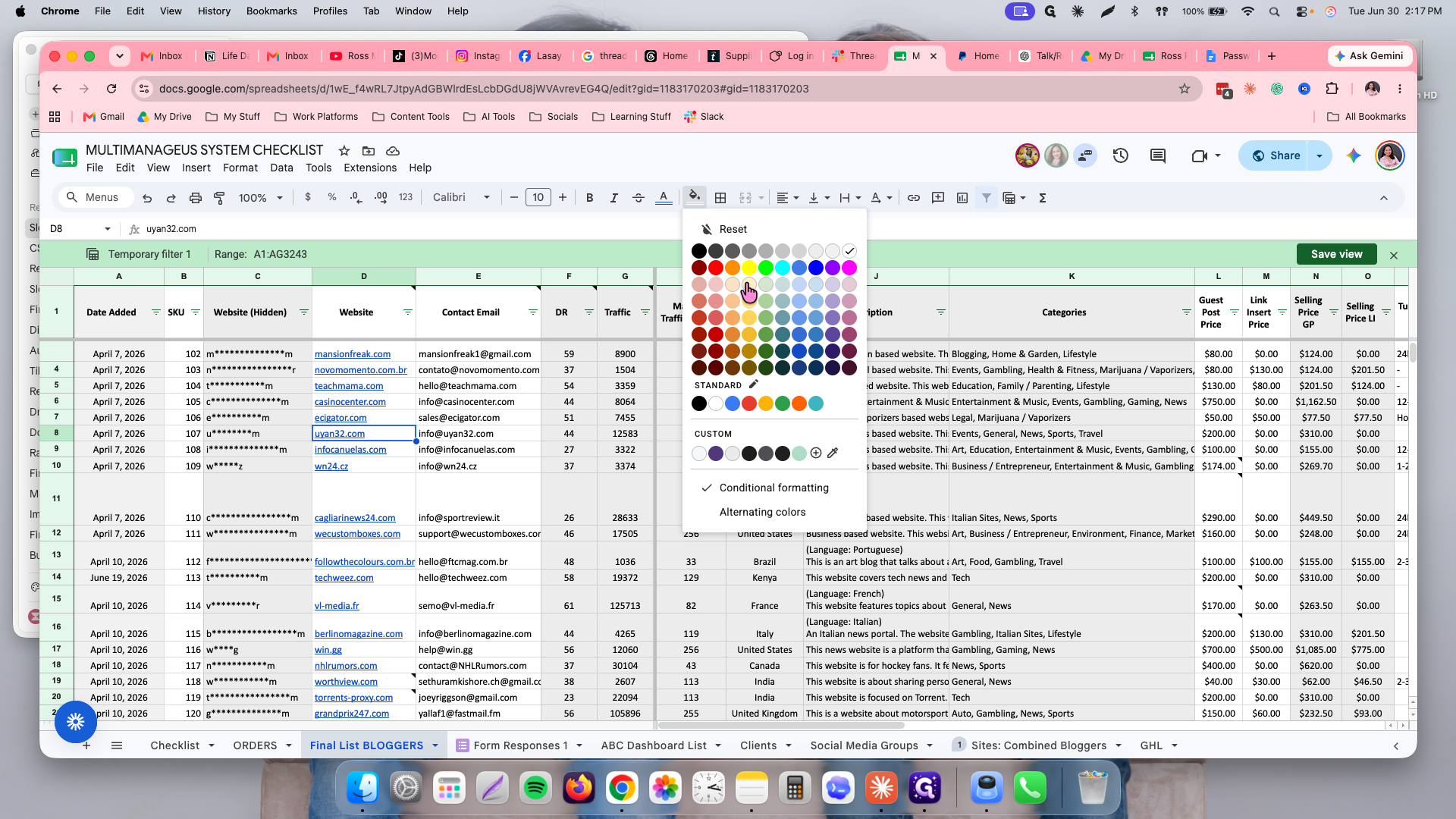Toggle italic formatting
The image size is (1456, 819).
(x=613, y=198)
